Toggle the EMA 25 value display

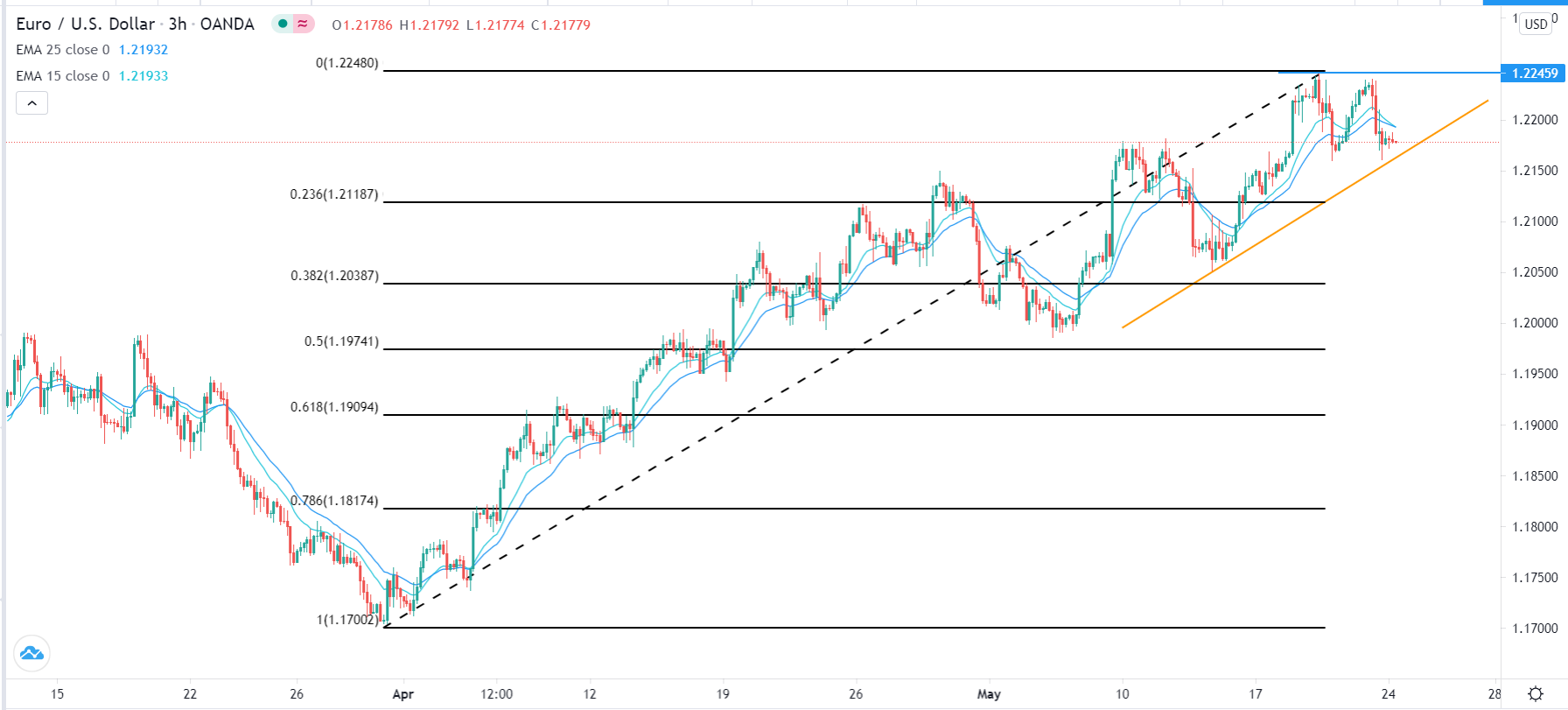pyautogui.click(x=146, y=50)
